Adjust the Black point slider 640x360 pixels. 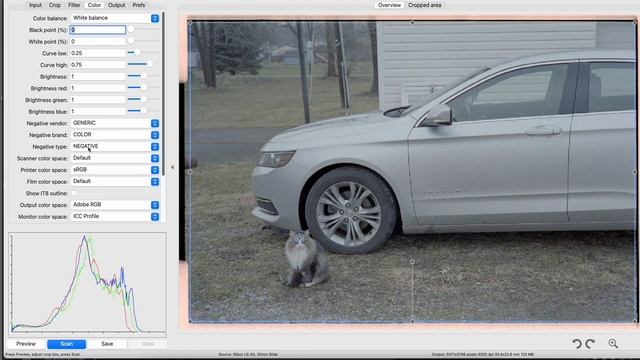tap(131, 29)
